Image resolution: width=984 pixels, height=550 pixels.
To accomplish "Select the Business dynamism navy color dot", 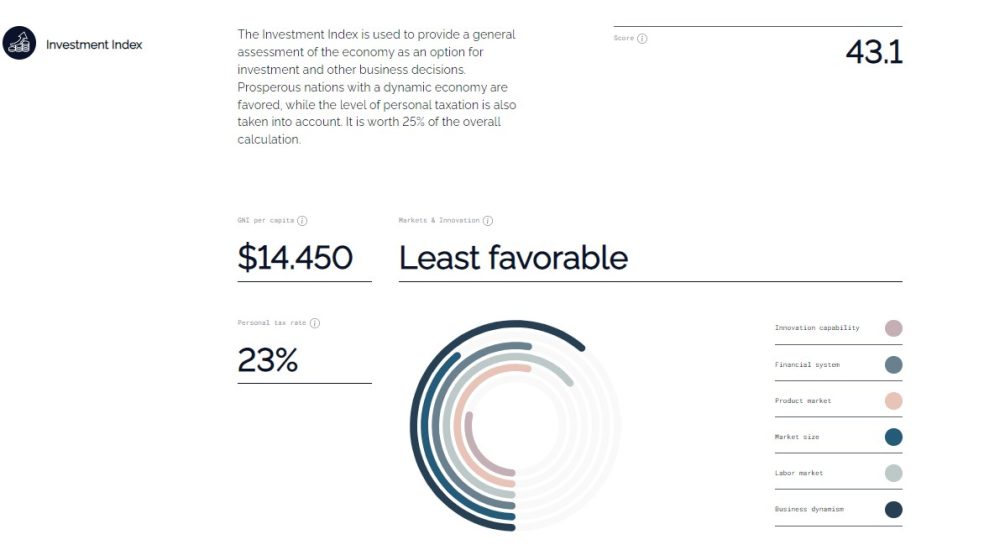I will click(893, 509).
